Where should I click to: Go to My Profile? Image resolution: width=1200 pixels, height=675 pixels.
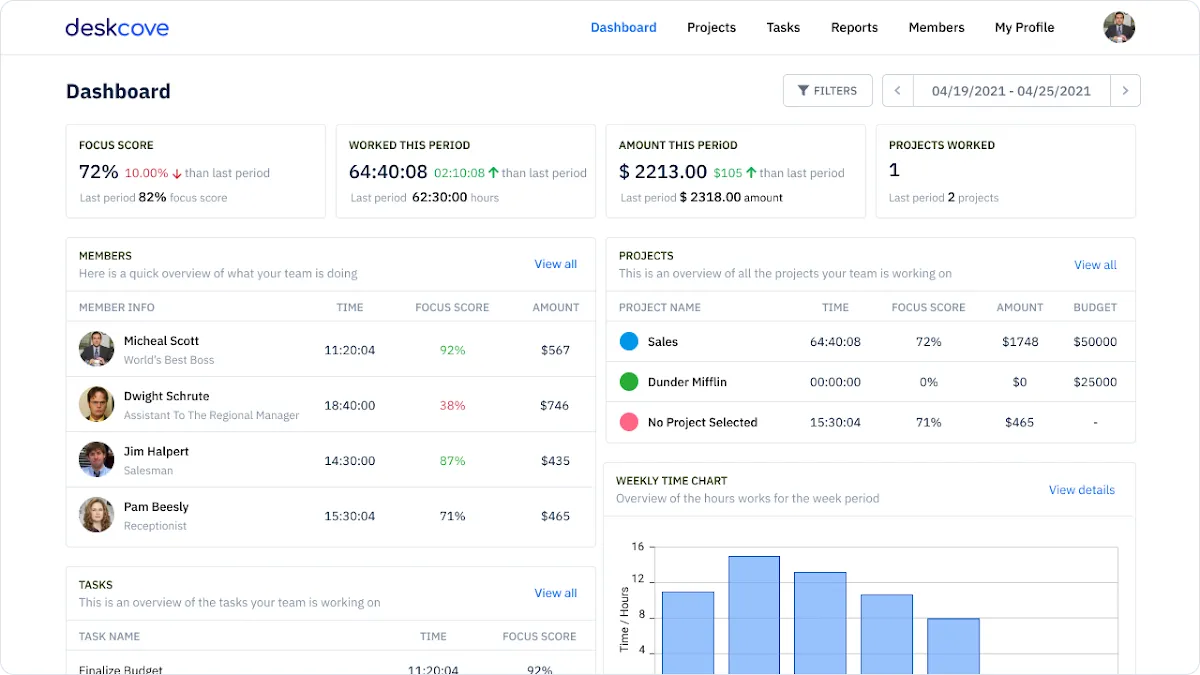[1024, 28]
